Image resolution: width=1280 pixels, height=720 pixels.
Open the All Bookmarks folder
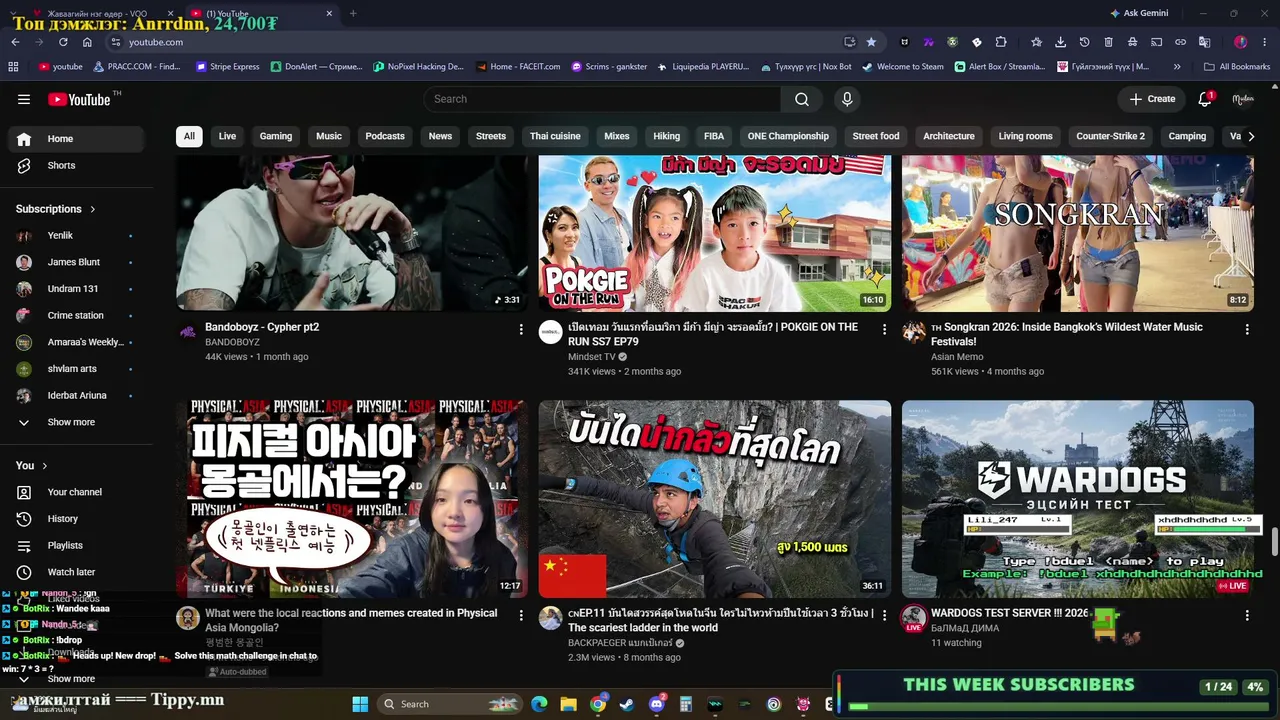pyautogui.click(x=1237, y=67)
